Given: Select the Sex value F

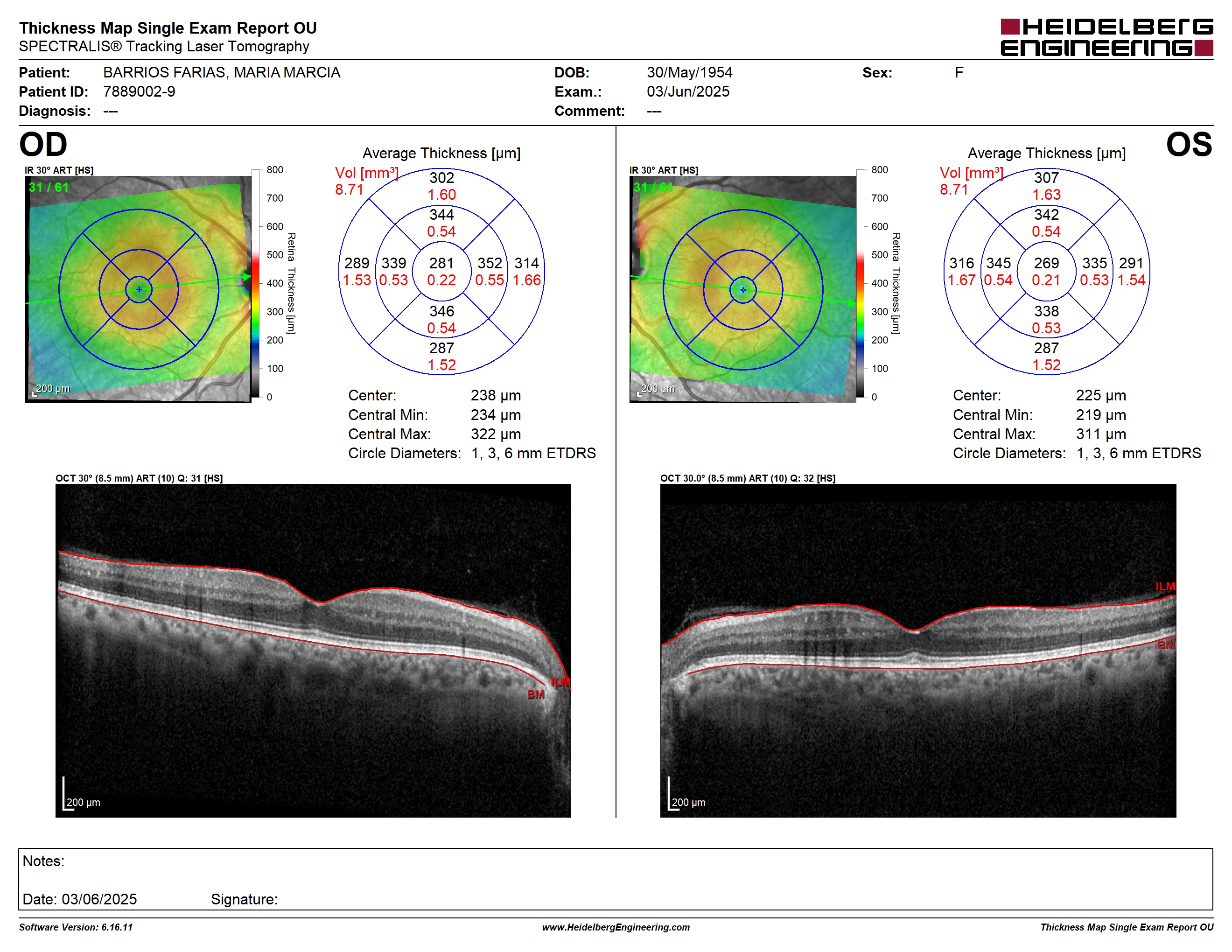Looking at the screenshot, I should (x=959, y=73).
